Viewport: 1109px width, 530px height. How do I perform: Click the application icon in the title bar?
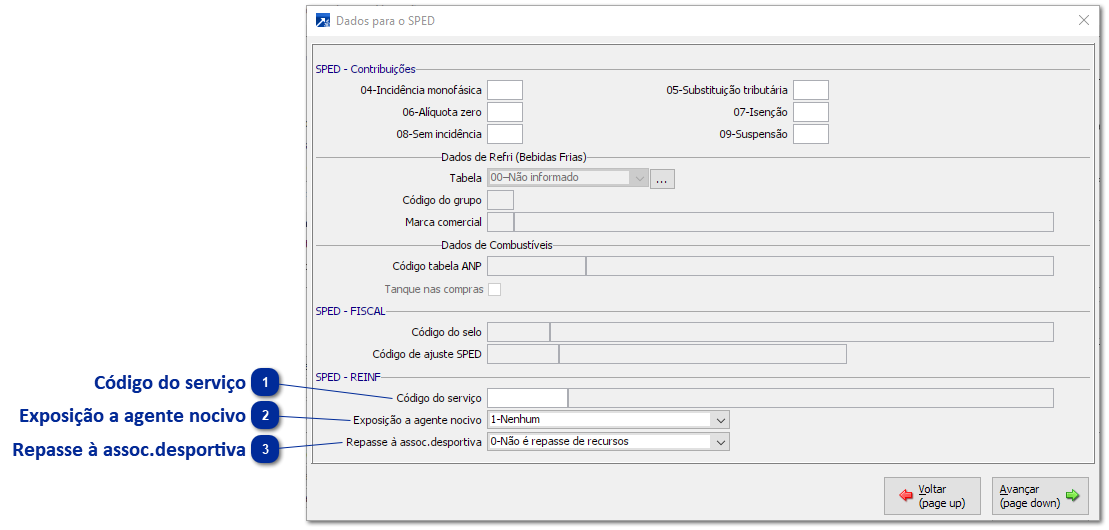pos(323,20)
